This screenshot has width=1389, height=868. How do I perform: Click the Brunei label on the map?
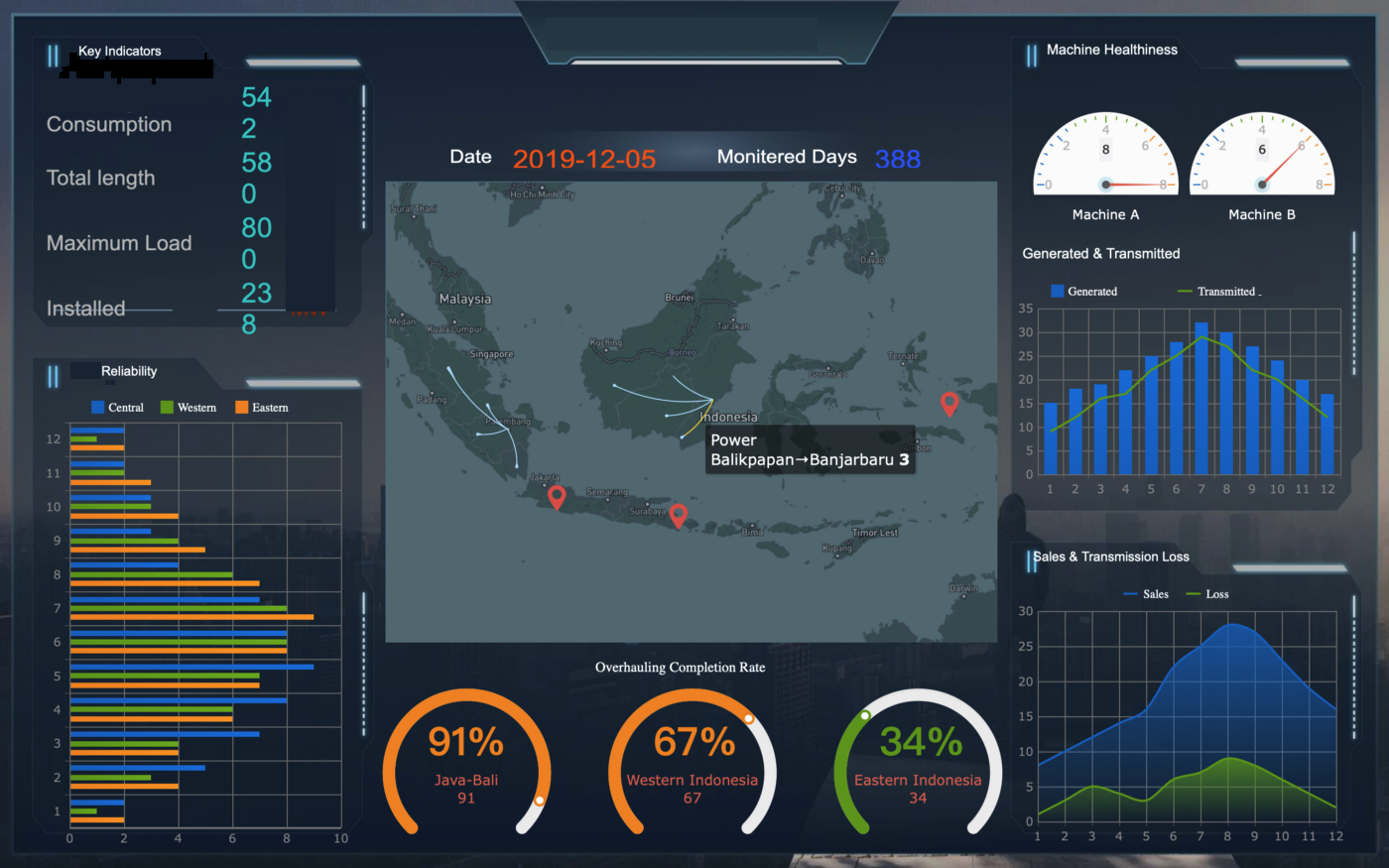680,298
